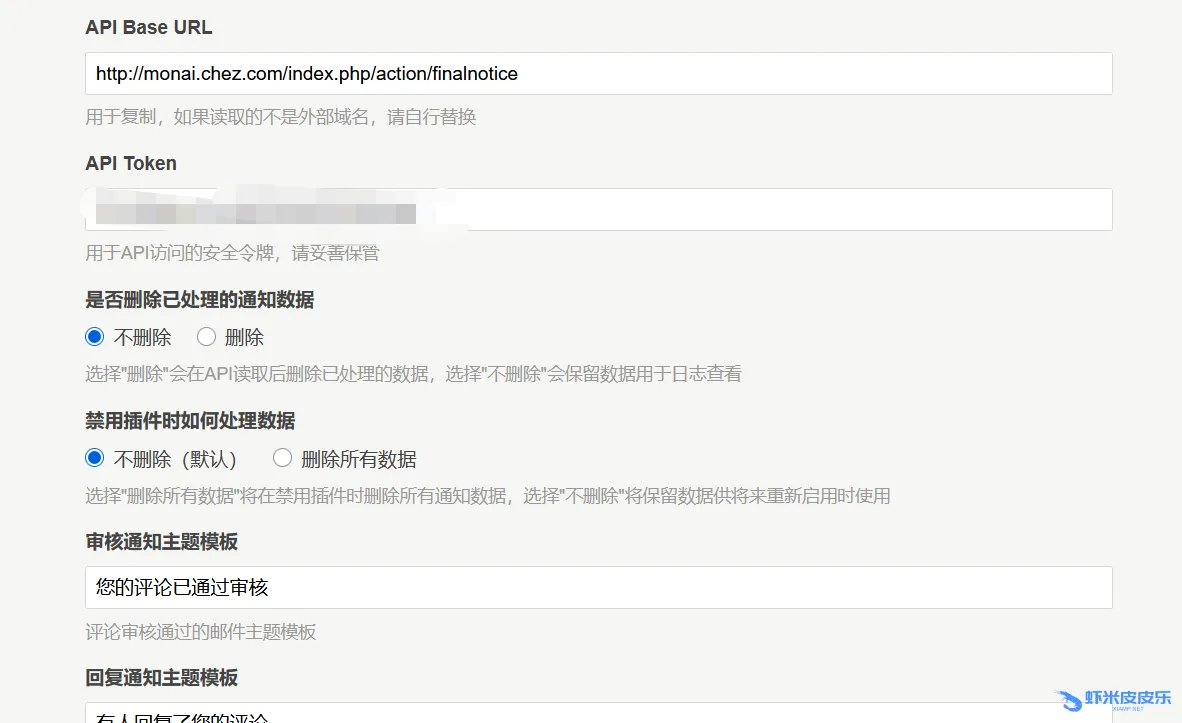Click the 虾米皮皮乐 watermark logo
The image size is (1182, 723).
click(x=1113, y=699)
